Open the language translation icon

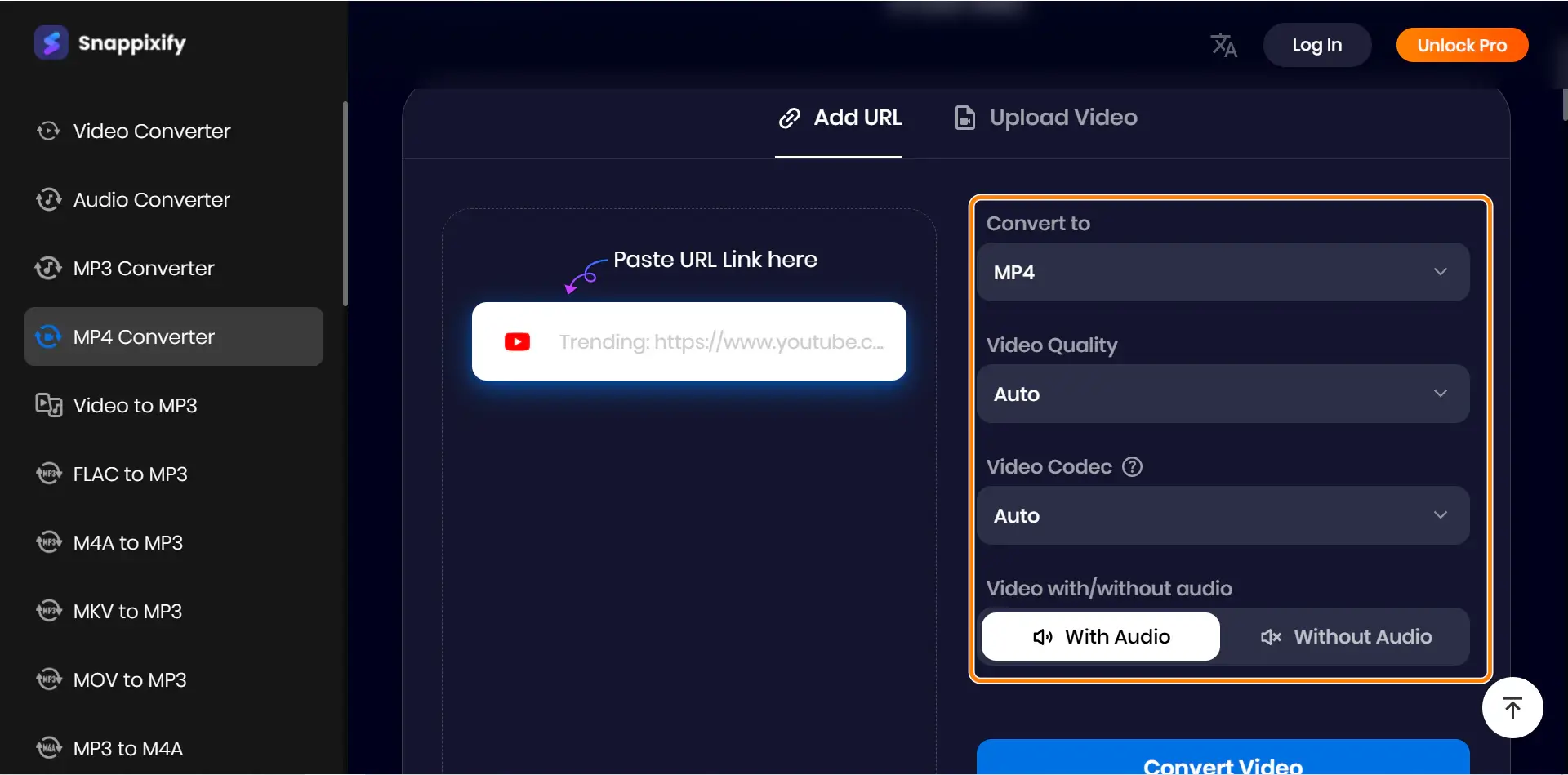pos(1223,45)
